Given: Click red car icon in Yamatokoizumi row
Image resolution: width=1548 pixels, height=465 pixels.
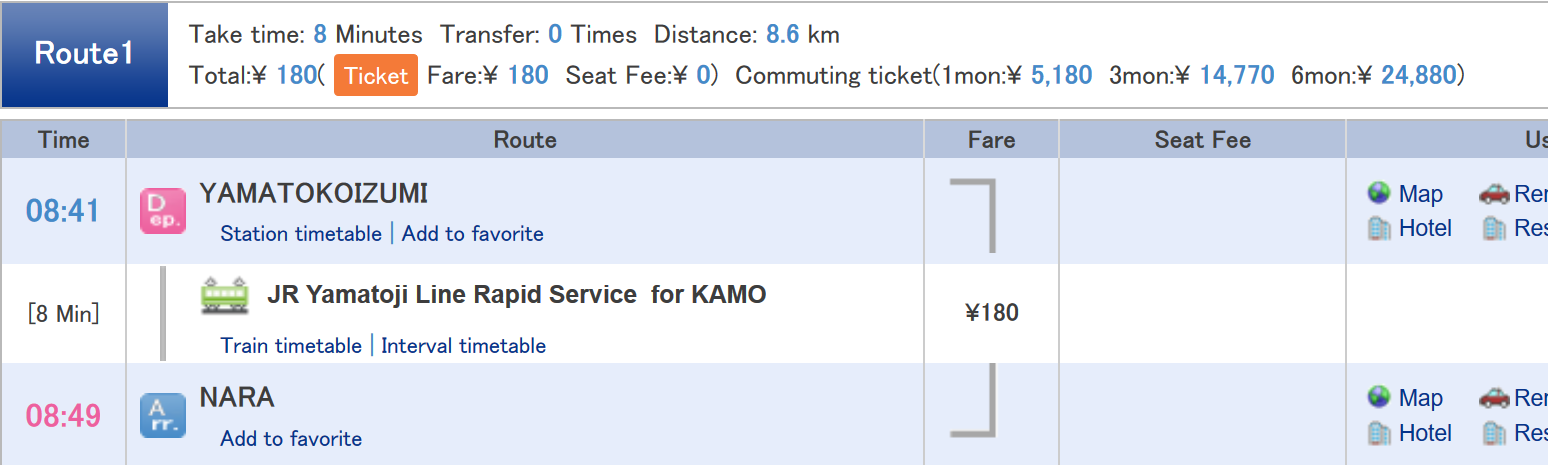Looking at the screenshot, I should tap(1494, 193).
